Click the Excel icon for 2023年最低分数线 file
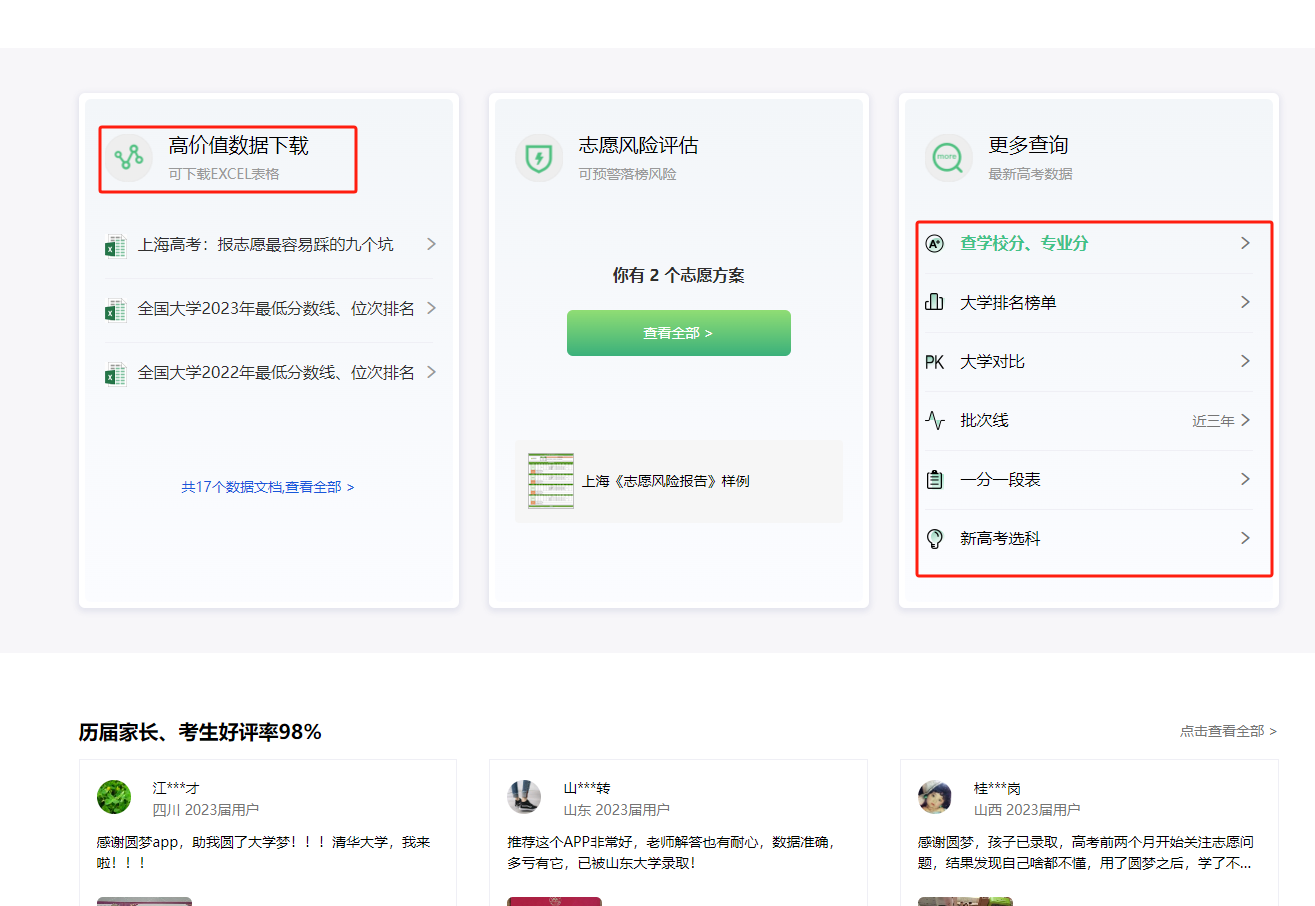Screen dimensions: 1315x906 point(116,309)
